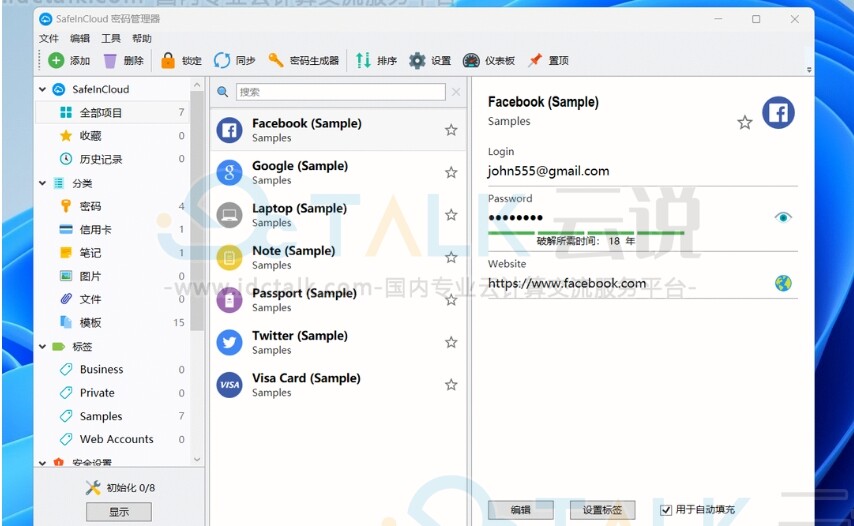Click the Pin to top (置顶) icon

(x=535, y=60)
